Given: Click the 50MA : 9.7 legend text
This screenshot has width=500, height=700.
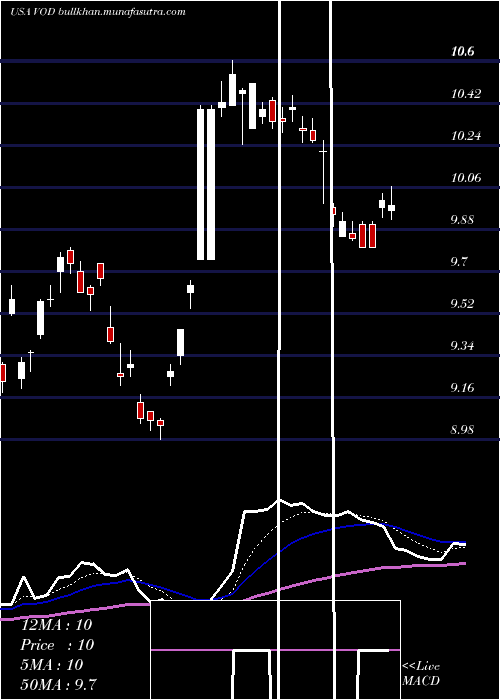Looking at the screenshot, I should [x=59, y=684].
